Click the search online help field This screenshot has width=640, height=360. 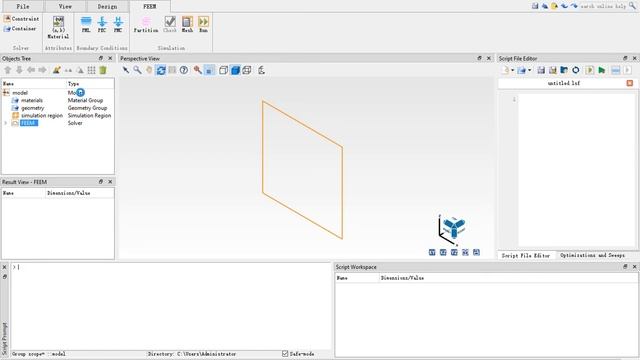point(603,6)
